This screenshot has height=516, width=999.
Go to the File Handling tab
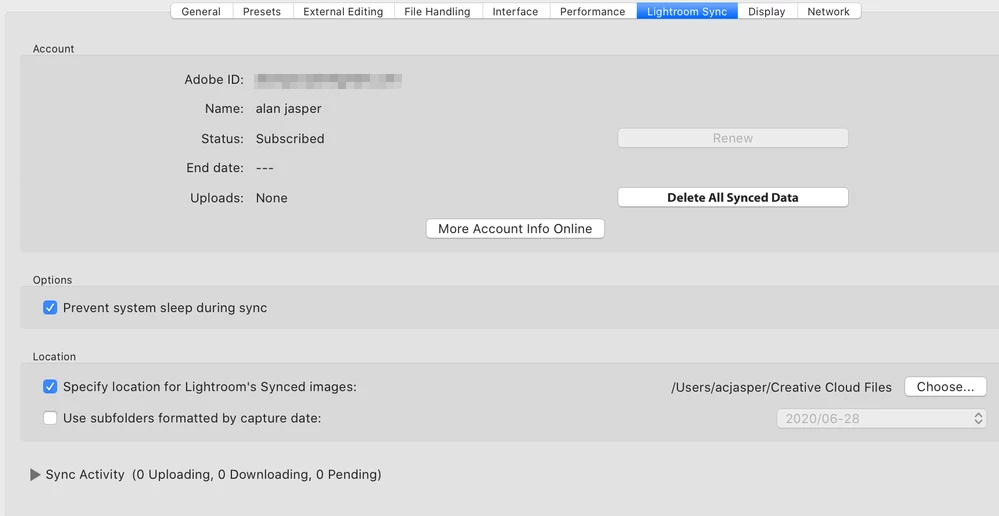tap(438, 11)
